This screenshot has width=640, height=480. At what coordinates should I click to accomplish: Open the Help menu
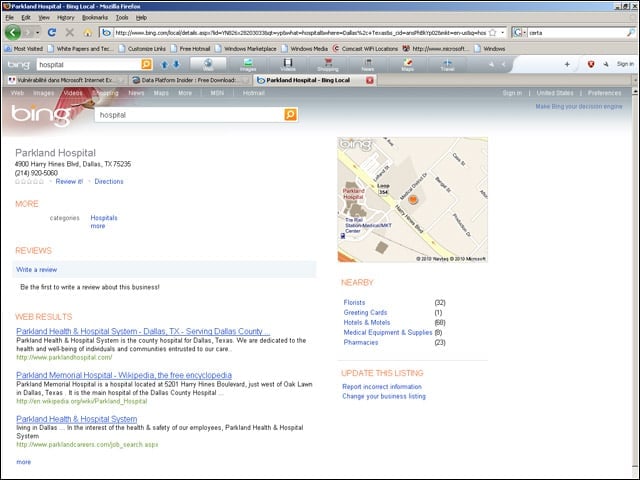(x=141, y=18)
